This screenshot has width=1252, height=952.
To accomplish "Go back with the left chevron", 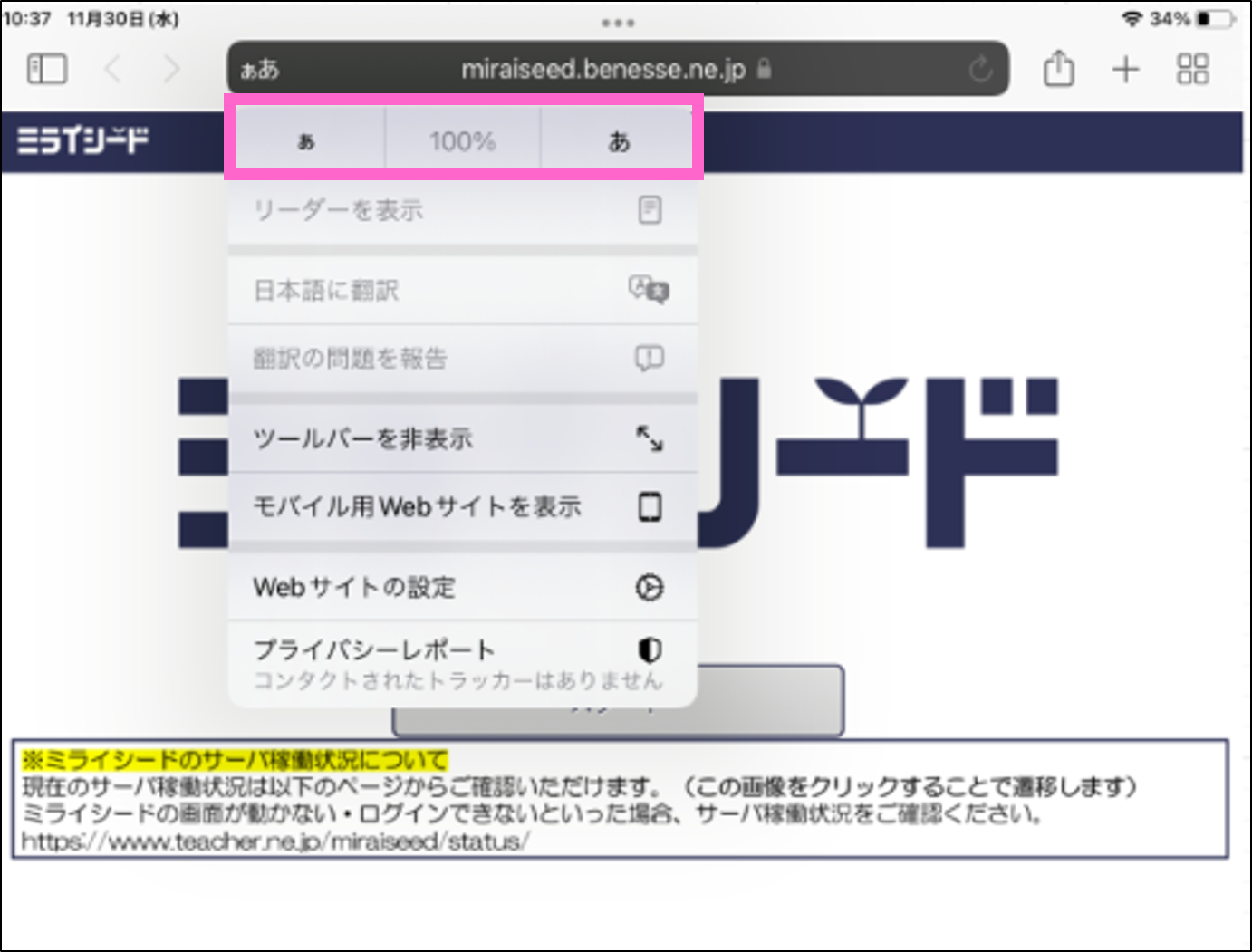I will [x=112, y=69].
